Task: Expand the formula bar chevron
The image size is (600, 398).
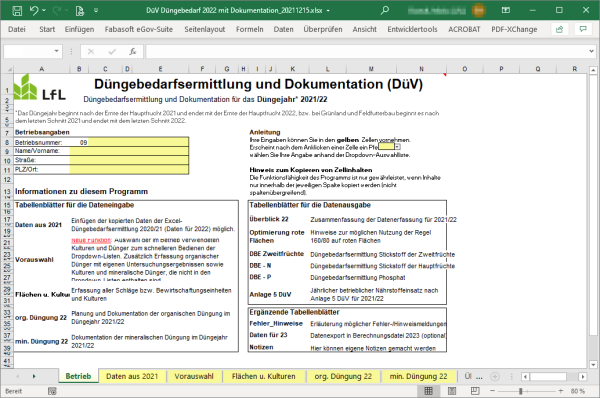Action: pyautogui.click(x=592, y=51)
